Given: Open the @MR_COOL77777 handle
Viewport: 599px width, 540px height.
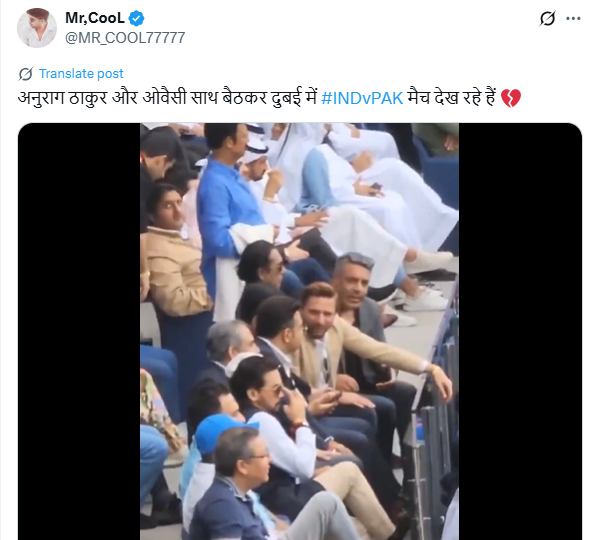Looking at the screenshot, I should [125, 38].
